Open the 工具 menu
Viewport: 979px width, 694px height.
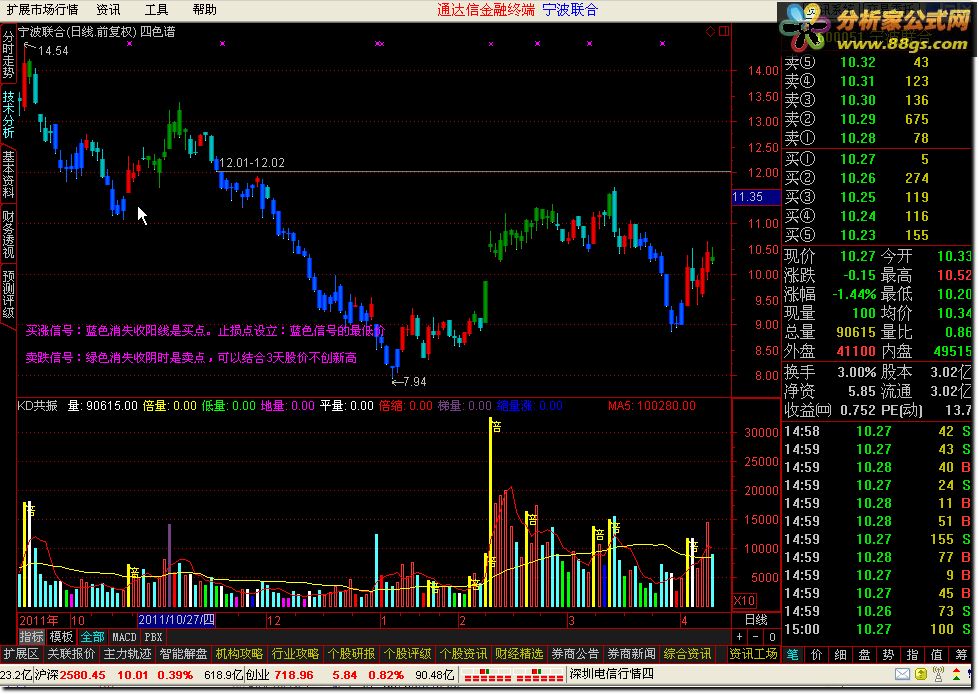[x=156, y=9]
